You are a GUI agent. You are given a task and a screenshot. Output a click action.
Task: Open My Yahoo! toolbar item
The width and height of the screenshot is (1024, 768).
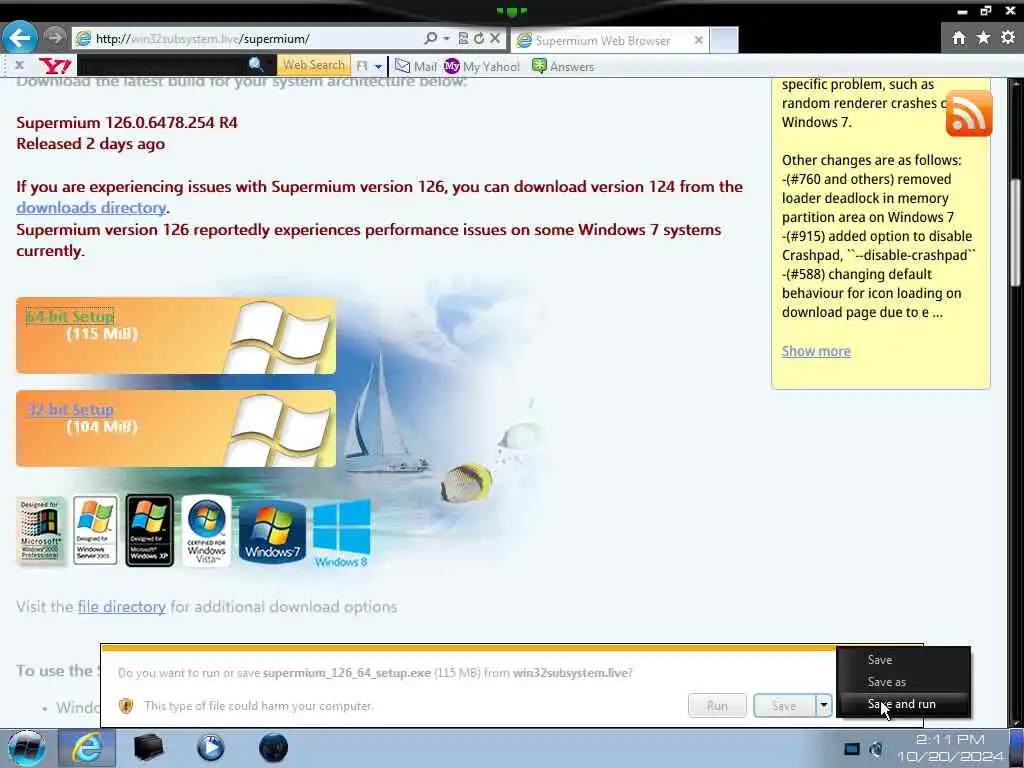click(x=482, y=67)
